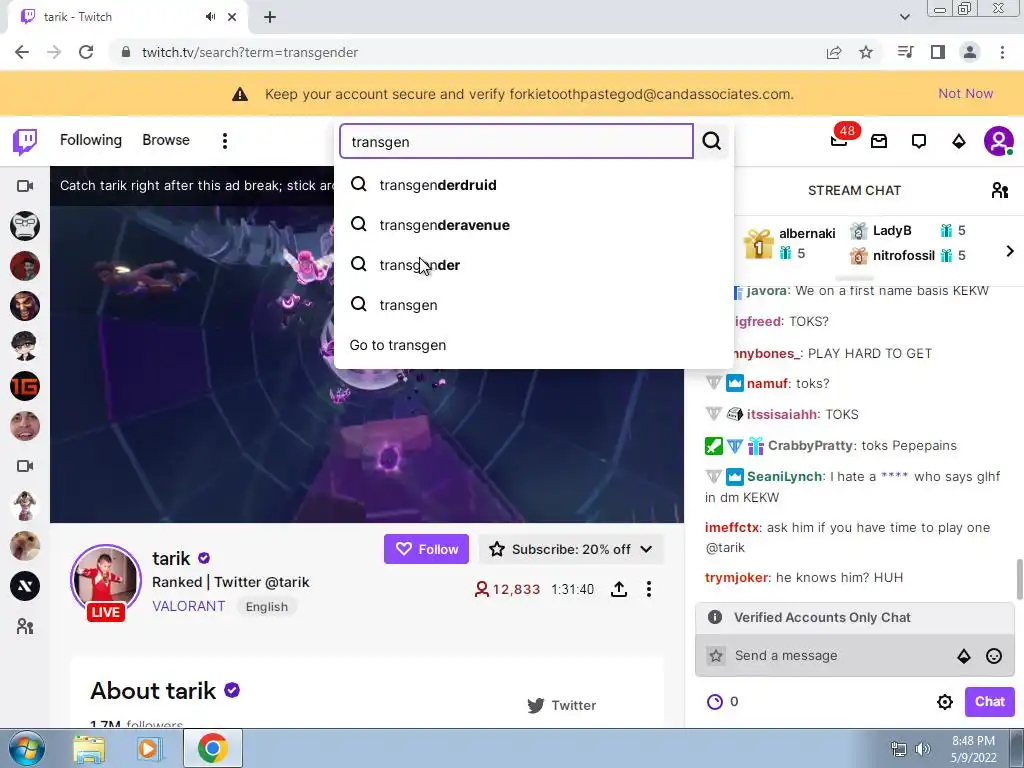Expand gift leaderboard with the right chevron
Screen dimensions: 1024x768
pos(1010,251)
